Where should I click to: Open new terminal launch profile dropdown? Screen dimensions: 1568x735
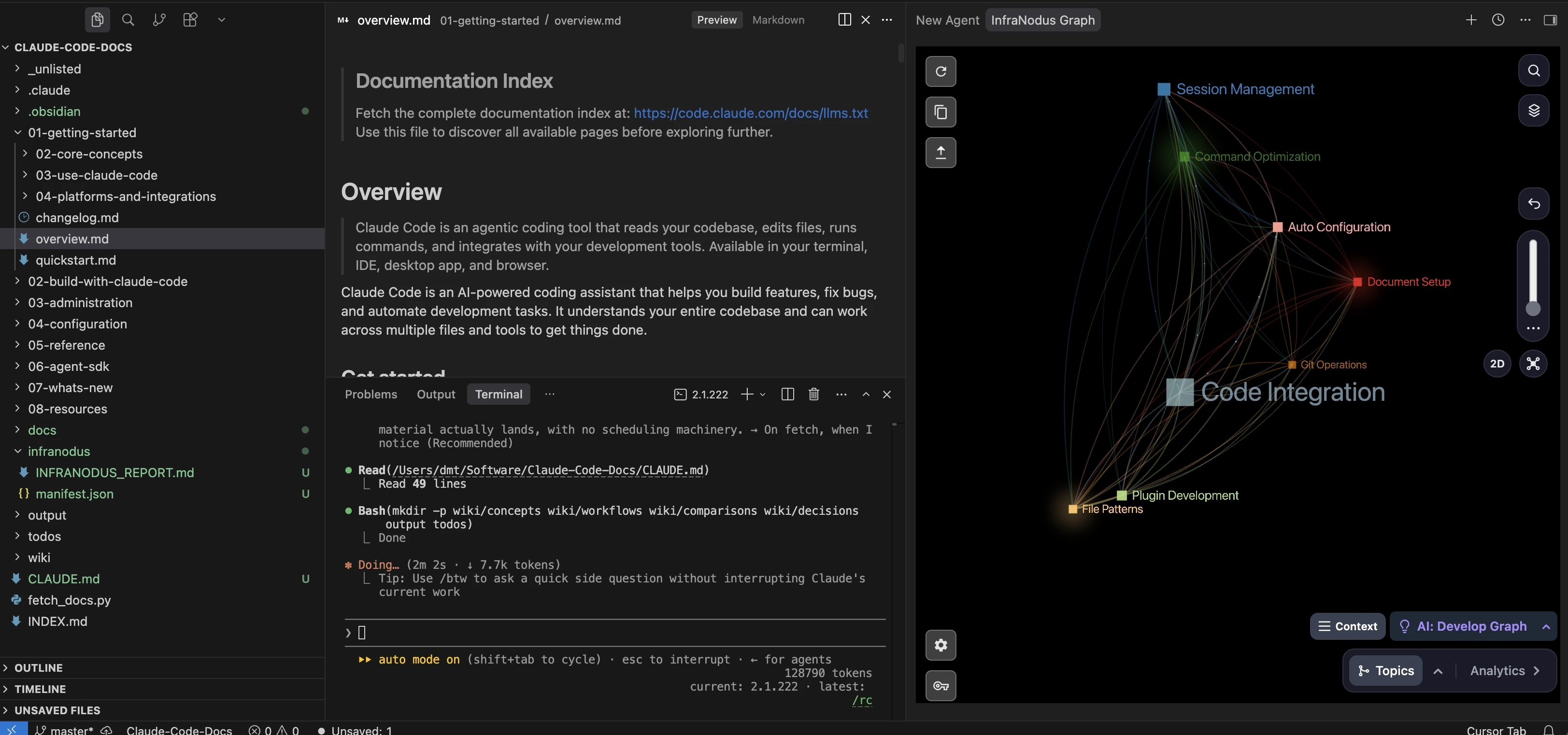pos(762,394)
